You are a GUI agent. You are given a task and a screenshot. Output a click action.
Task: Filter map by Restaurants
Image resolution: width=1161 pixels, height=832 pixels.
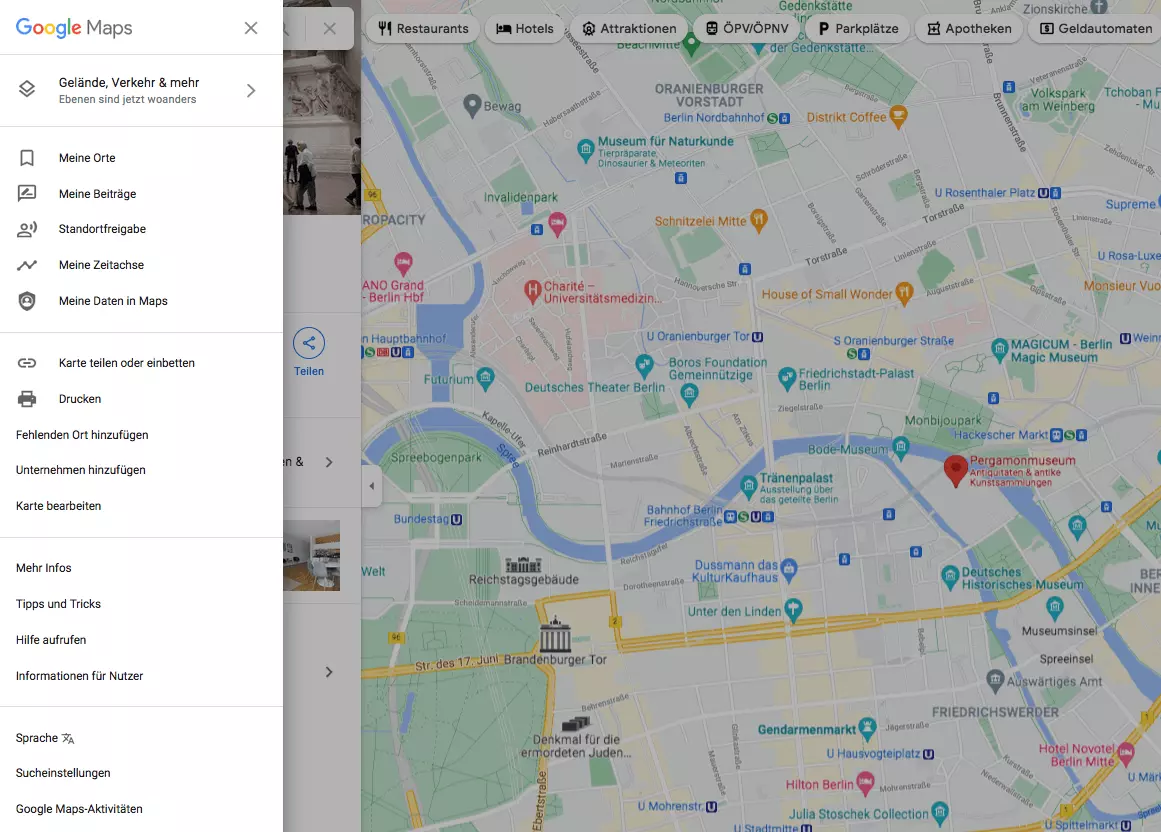(422, 29)
